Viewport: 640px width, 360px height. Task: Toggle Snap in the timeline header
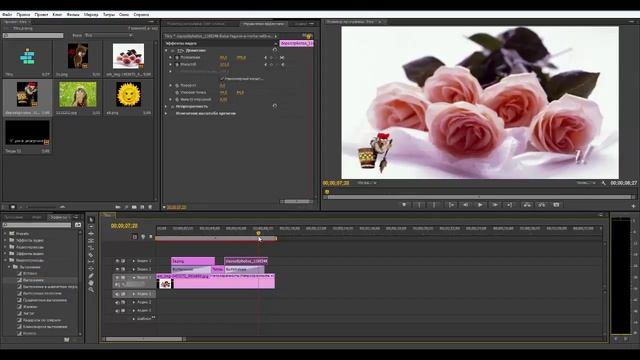pyautogui.click(x=135, y=237)
